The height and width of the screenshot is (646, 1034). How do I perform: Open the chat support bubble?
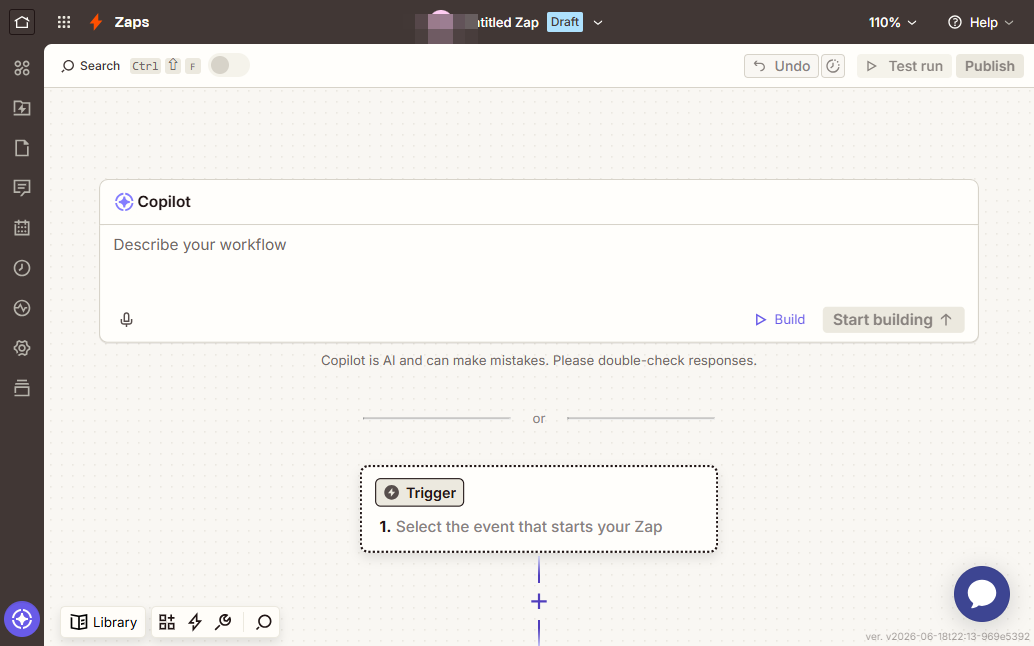click(x=981, y=594)
